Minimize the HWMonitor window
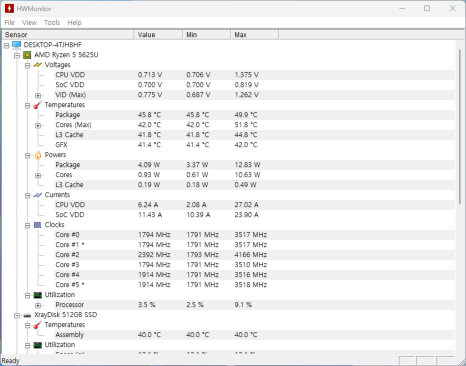Image resolution: width=466 pixels, height=366 pixels. point(402,9)
